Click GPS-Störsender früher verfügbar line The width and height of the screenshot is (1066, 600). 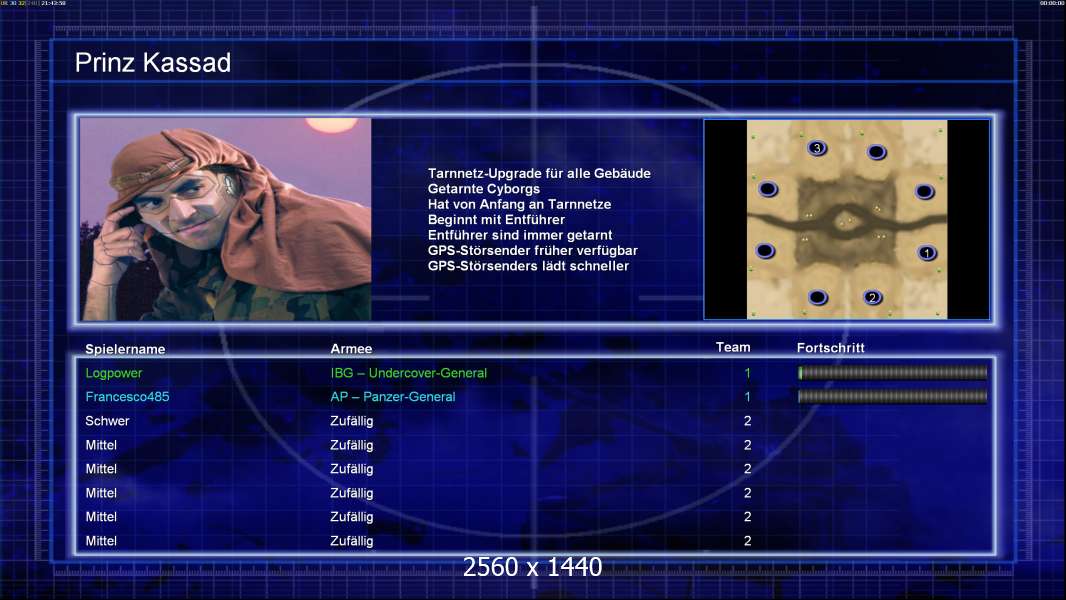tap(532, 250)
